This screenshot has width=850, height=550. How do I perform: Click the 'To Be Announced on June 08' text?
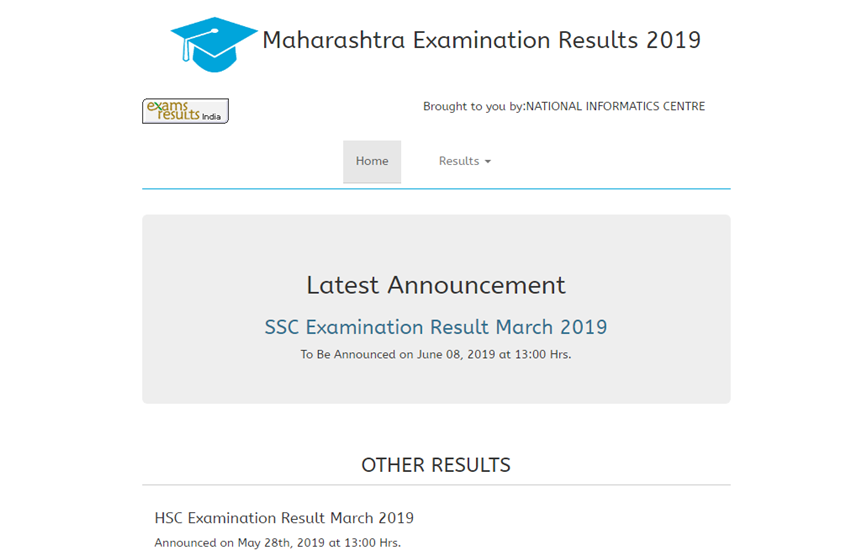click(435, 354)
